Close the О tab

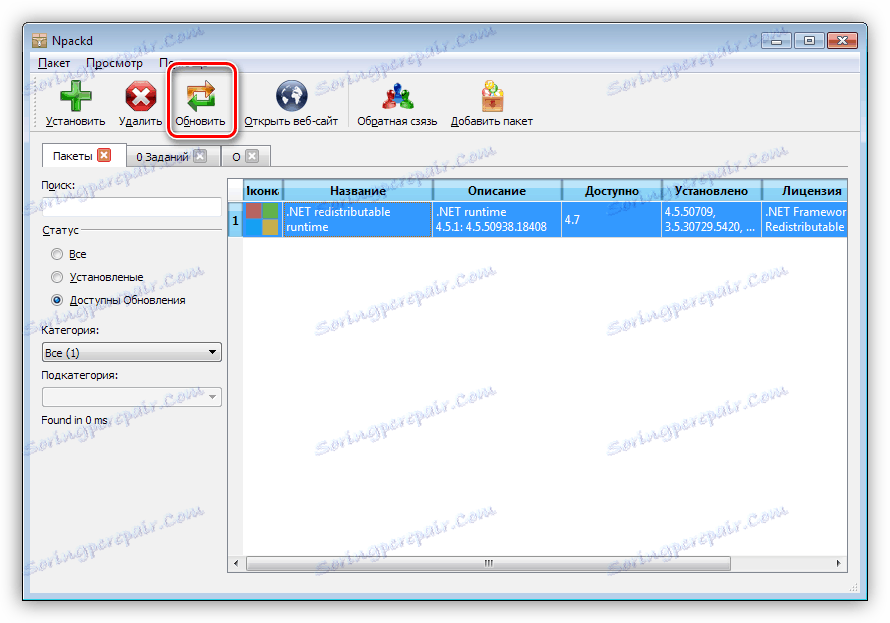[252, 156]
